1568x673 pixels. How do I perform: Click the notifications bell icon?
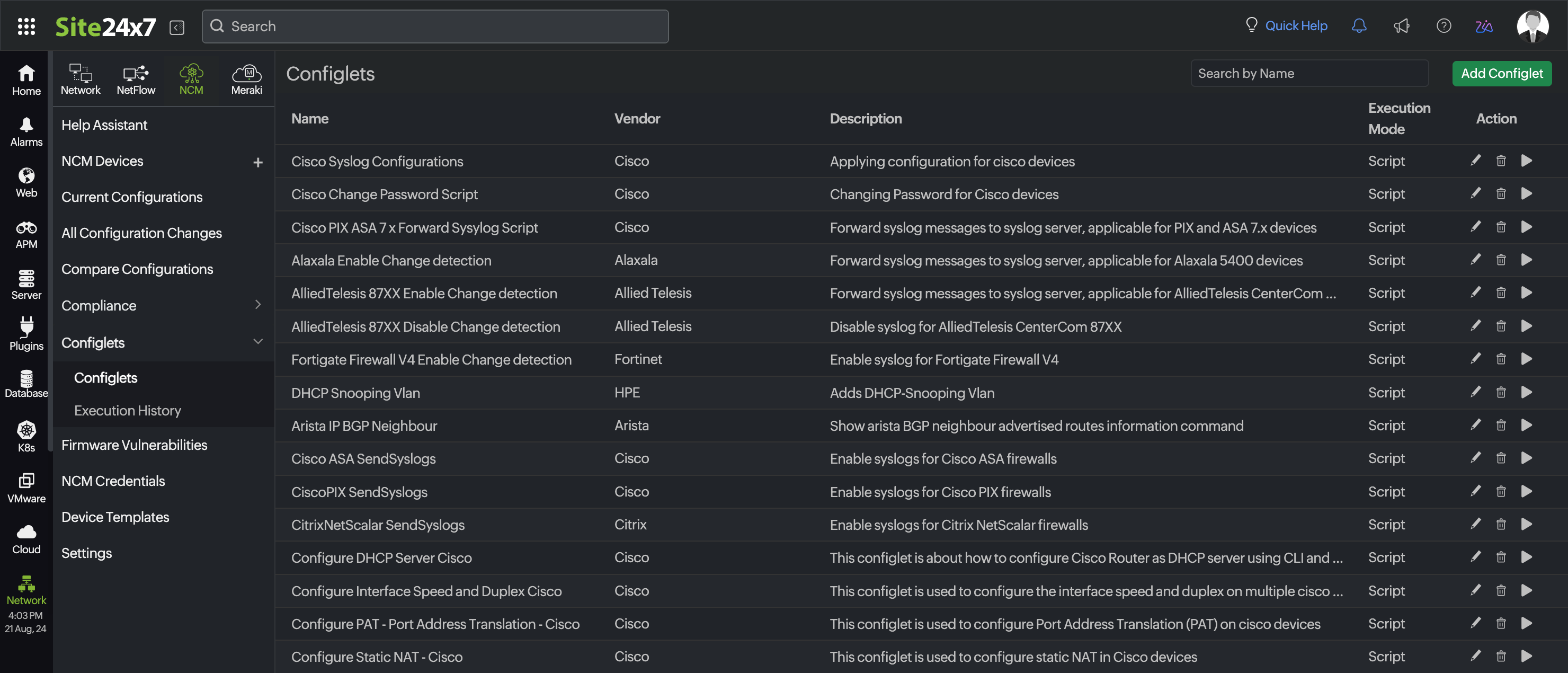pyautogui.click(x=1359, y=25)
